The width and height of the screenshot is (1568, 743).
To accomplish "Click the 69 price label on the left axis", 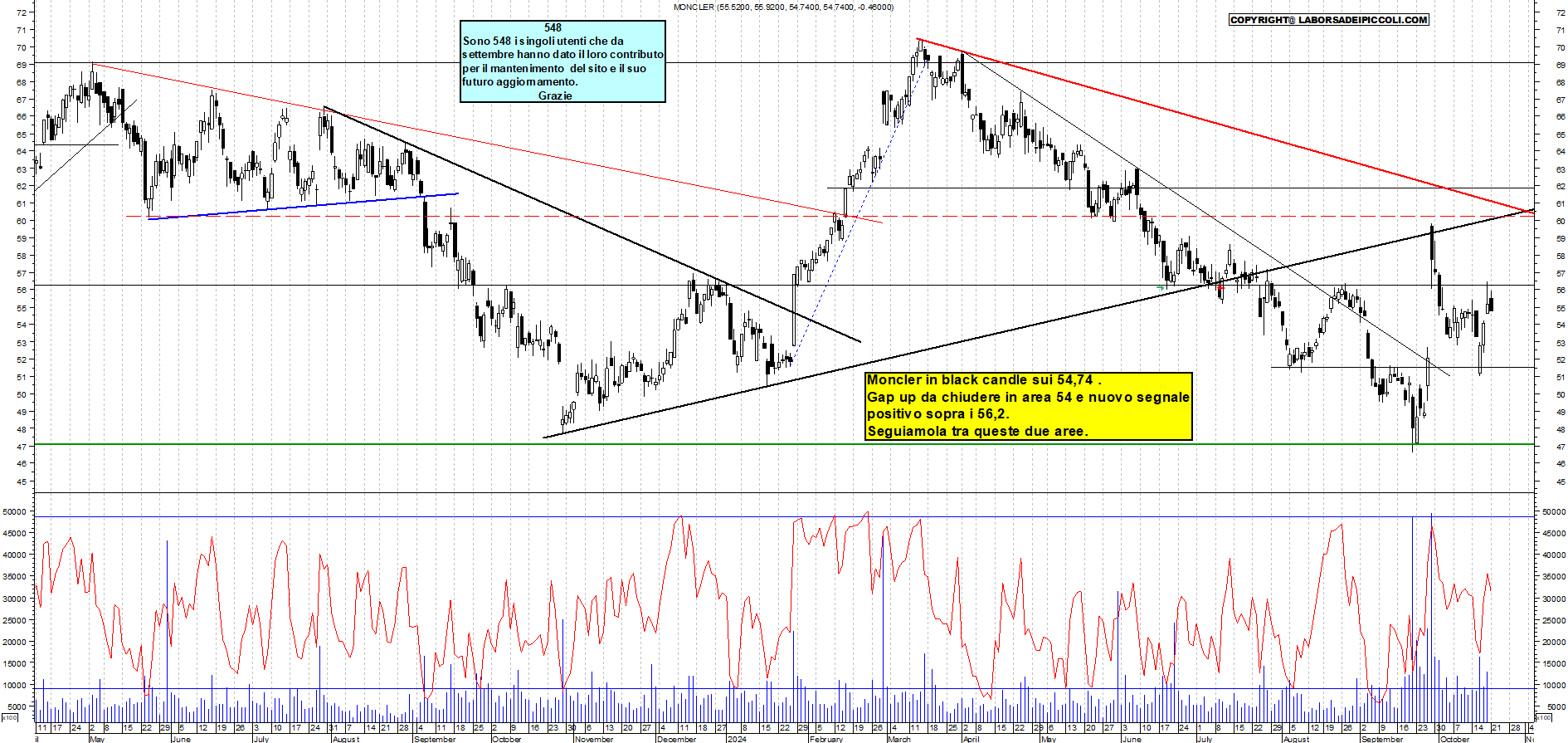I will coord(21,65).
